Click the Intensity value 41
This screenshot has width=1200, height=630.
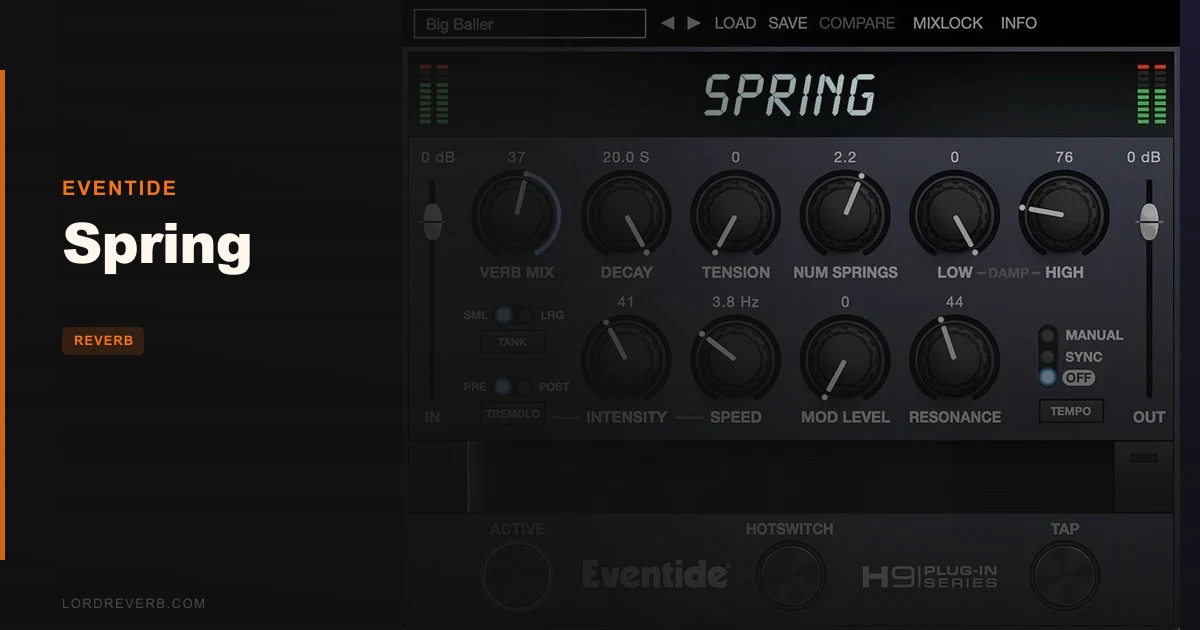(x=626, y=302)
